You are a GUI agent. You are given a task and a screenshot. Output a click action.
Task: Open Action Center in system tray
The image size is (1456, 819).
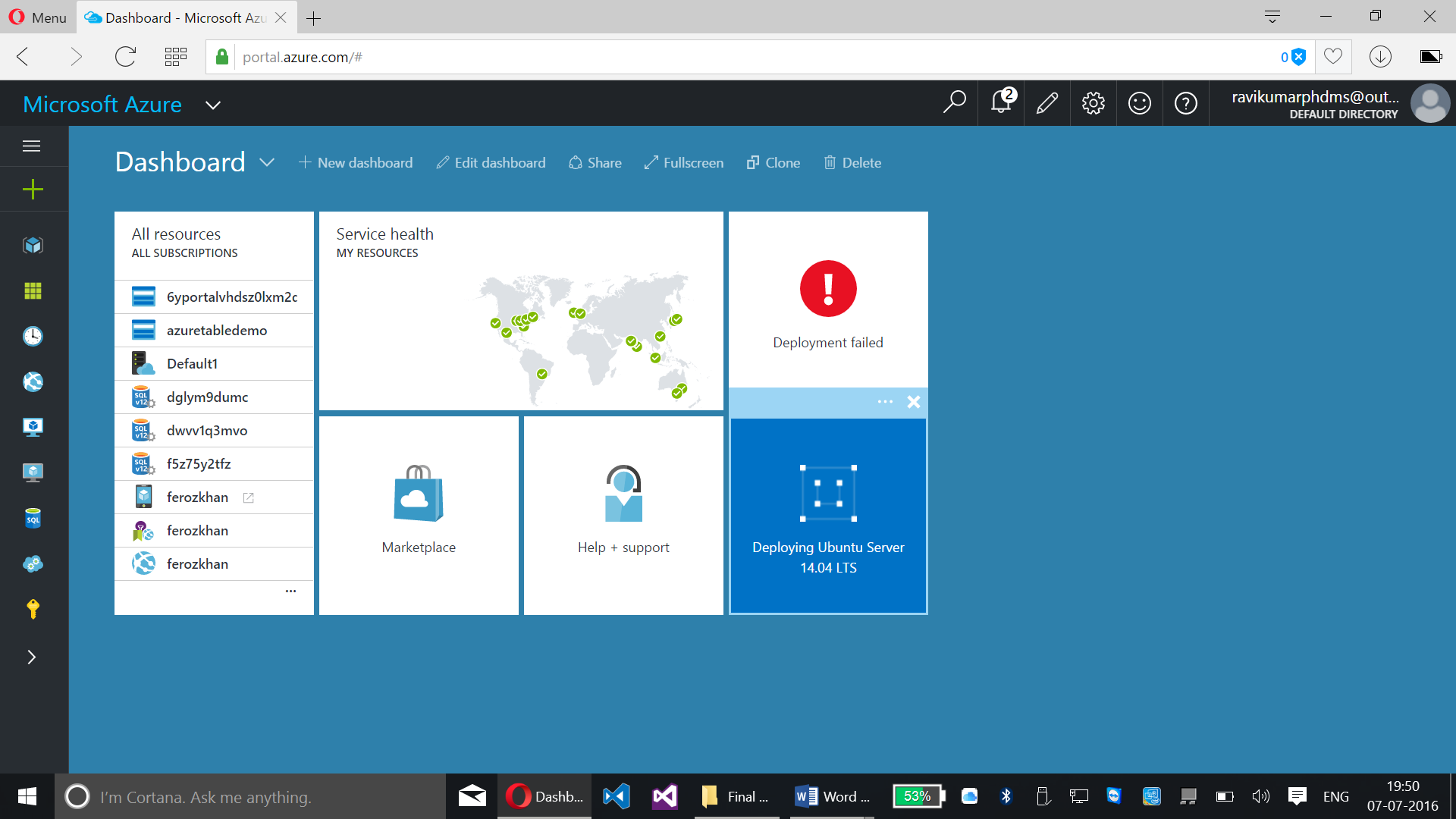click(1297, 796)
